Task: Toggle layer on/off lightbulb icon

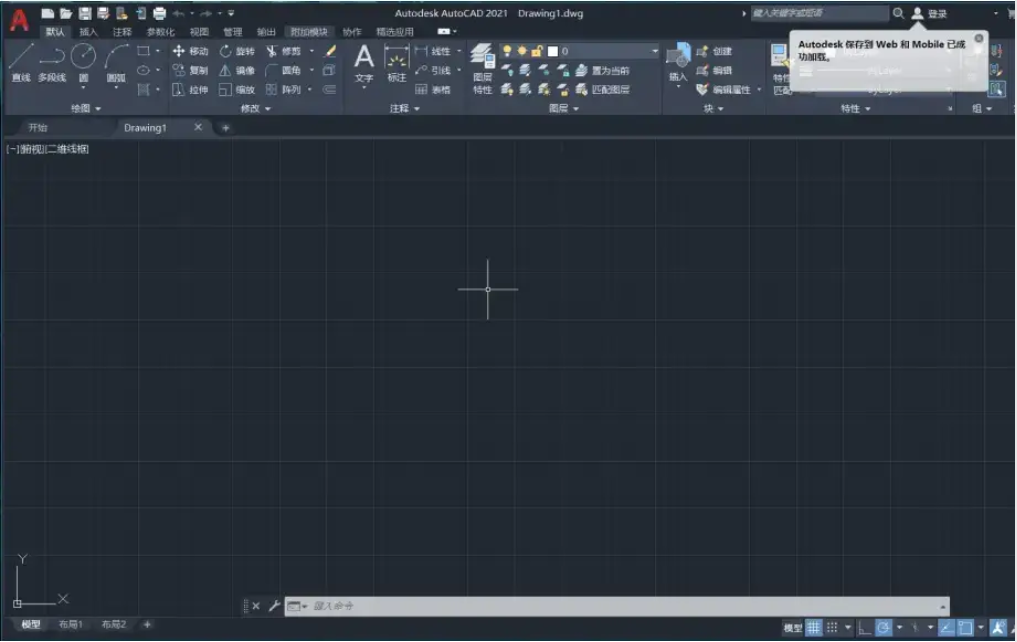Action: tap(507, 51)
